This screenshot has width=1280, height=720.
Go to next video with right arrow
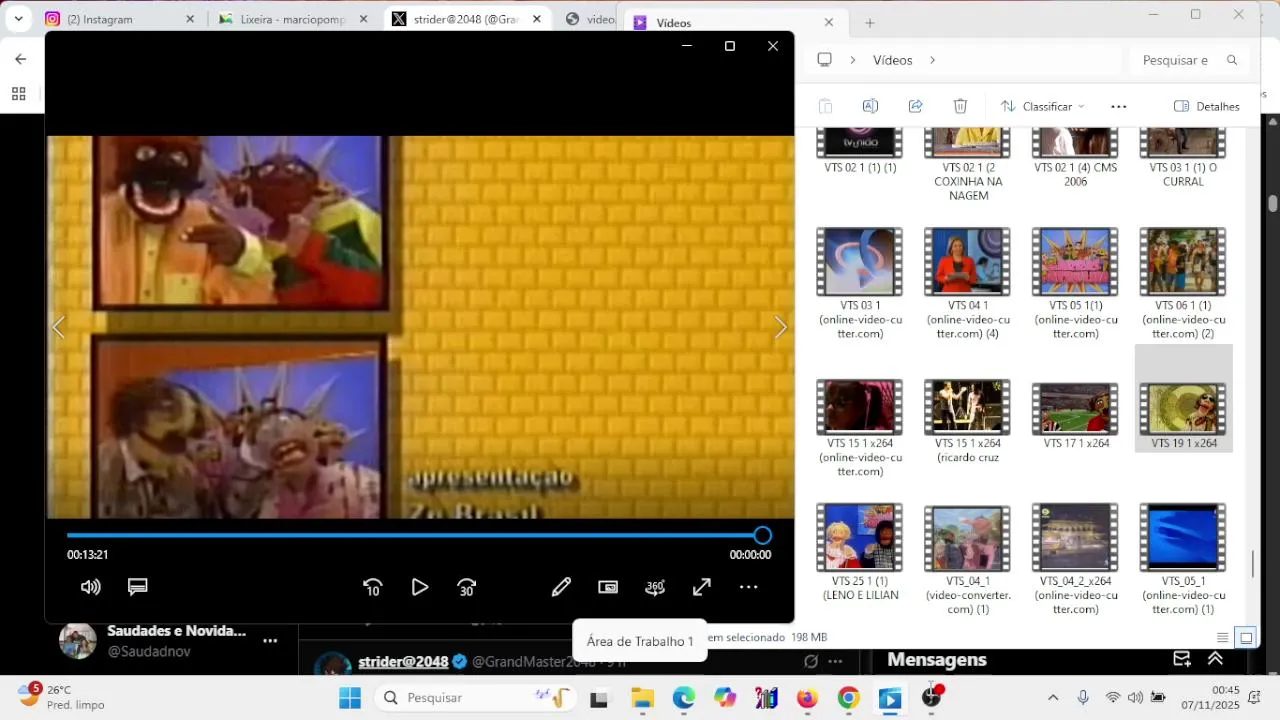pos(781,327)
